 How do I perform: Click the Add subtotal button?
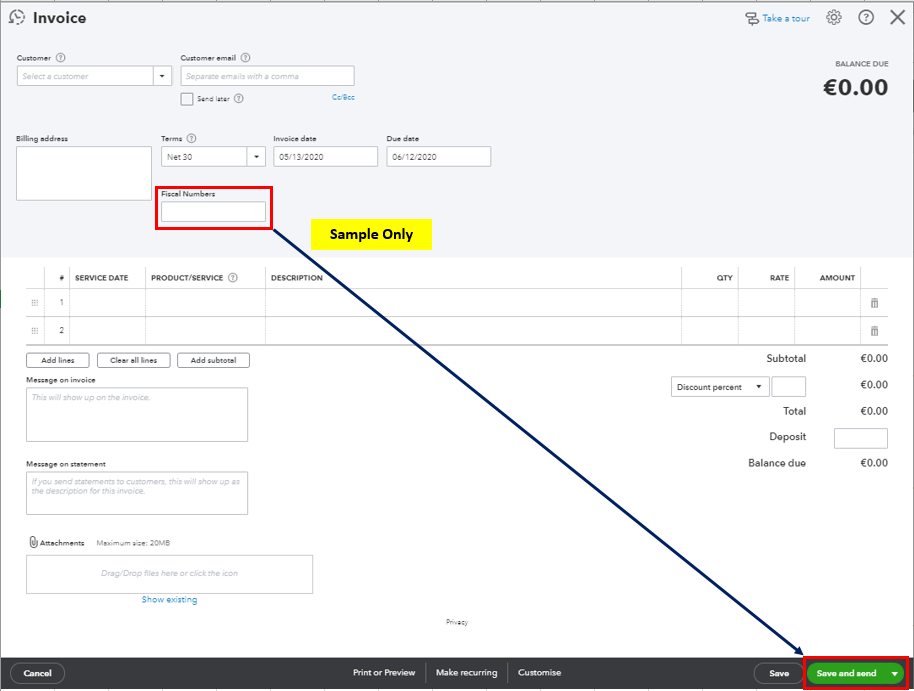pos(213,360)
